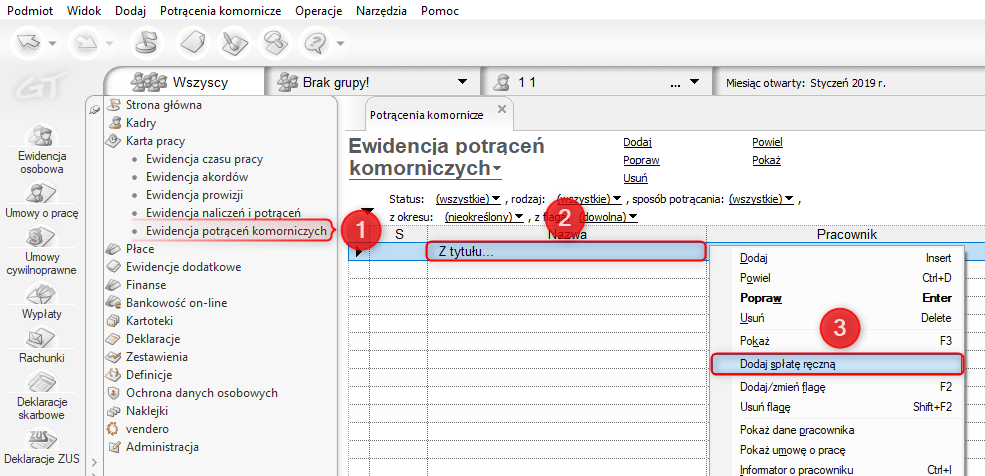Click the flag toolbar icon
The height and width of the screenshot is (476, 985).
coord(147,43)
